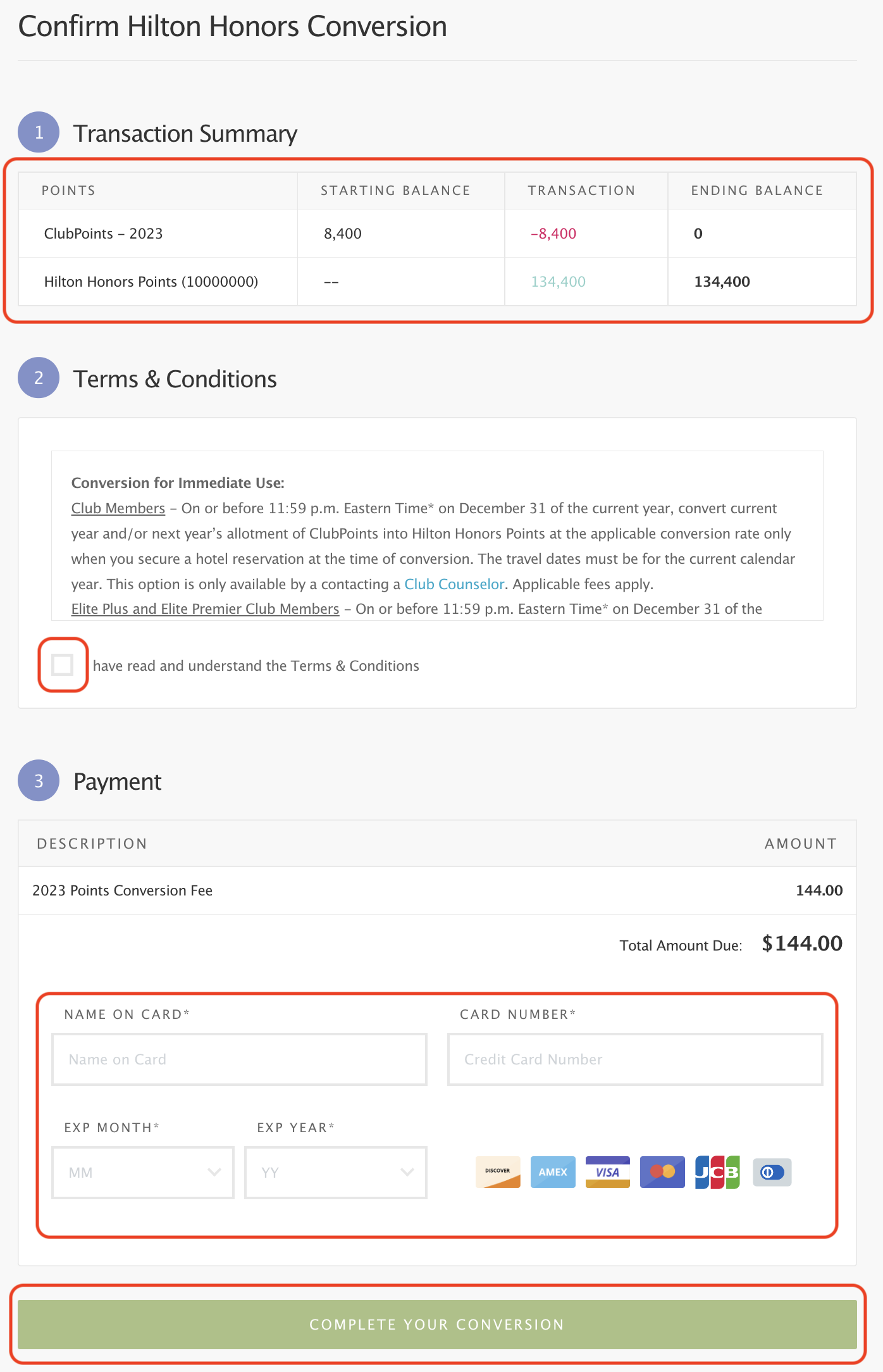
Task: Check the Terms & Conditions agreement box
Action: (x=63, y=665)
